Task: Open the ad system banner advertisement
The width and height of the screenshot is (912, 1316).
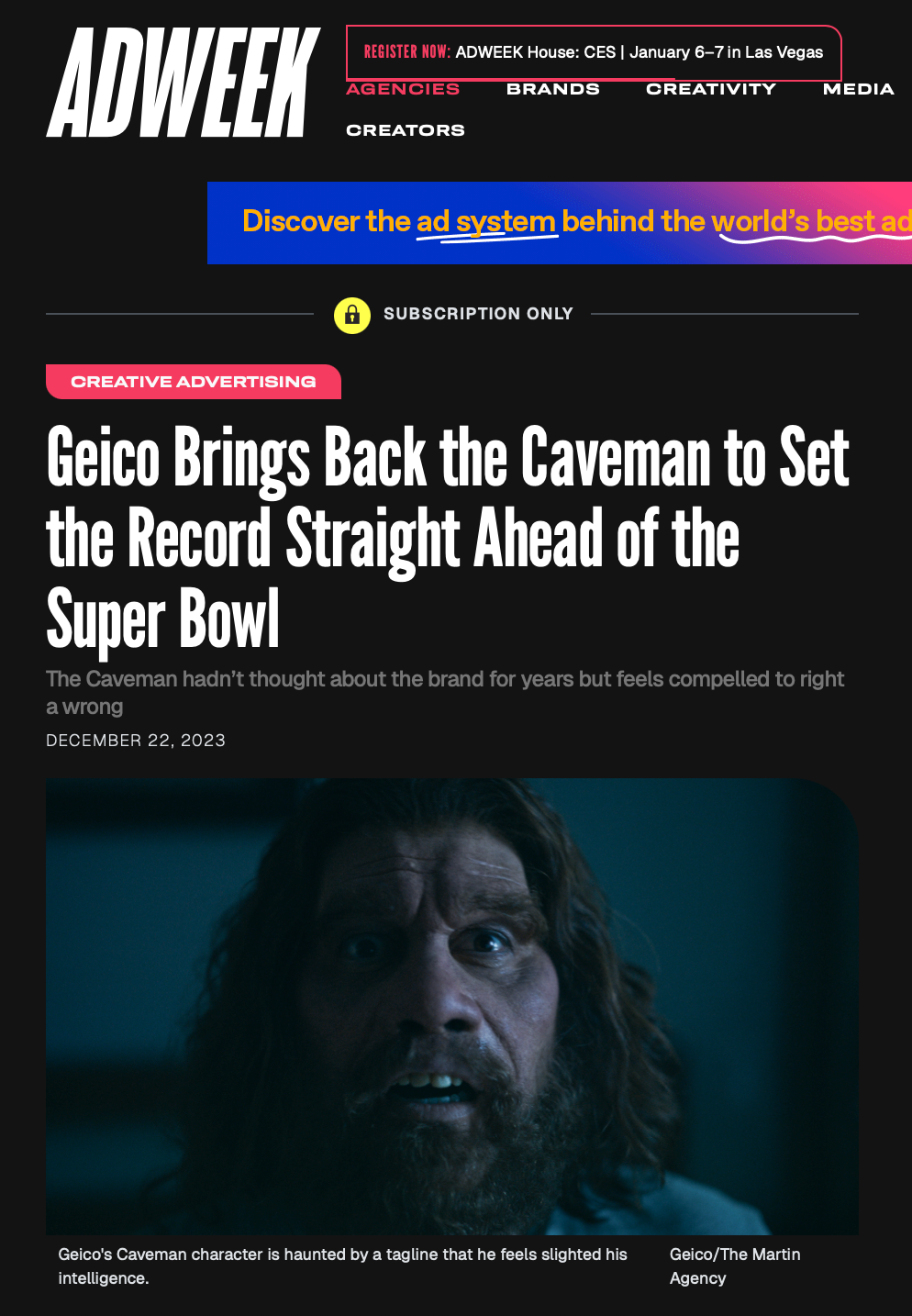Action: coord(560,223)
